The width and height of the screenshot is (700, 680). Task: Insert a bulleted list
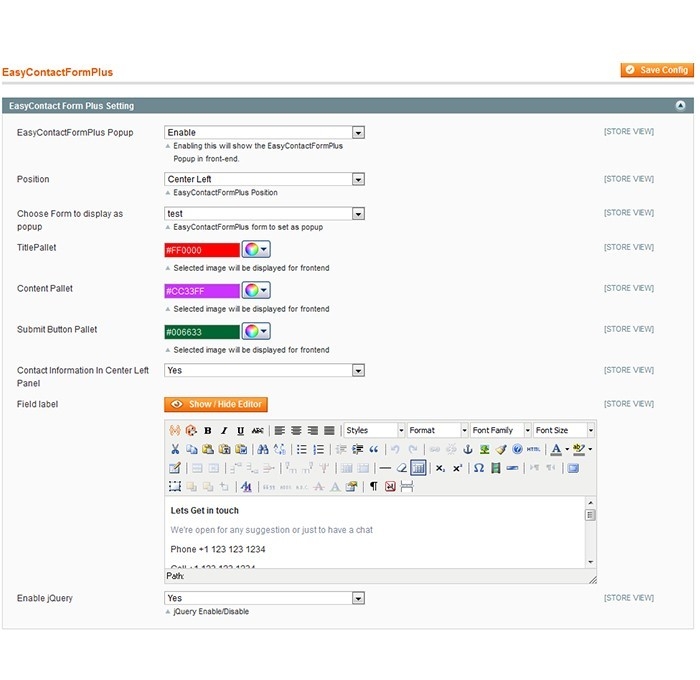302,449
